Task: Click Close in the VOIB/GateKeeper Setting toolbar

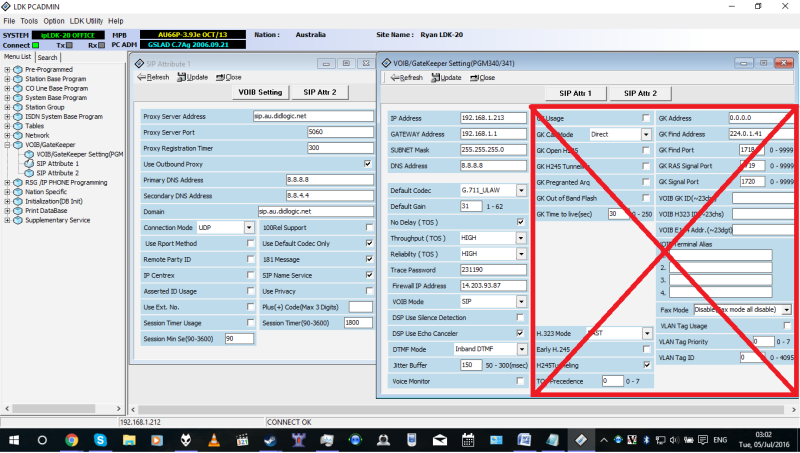Action: (x=482, y=78)
